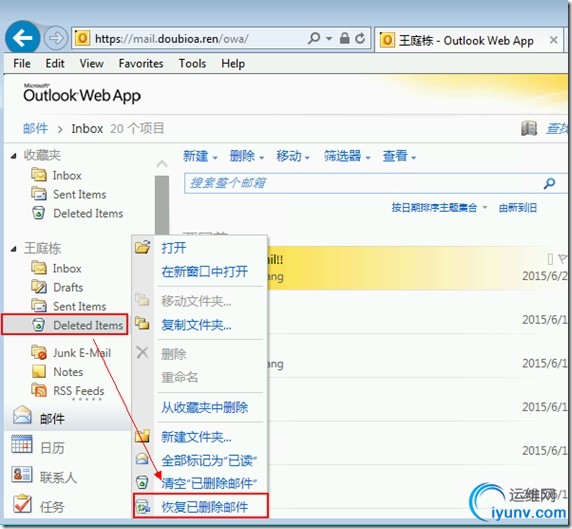The width and height of the screenshot is (572, 529).
Task: Click the Outlook site icon in address bar
Action: pos(82,38)
